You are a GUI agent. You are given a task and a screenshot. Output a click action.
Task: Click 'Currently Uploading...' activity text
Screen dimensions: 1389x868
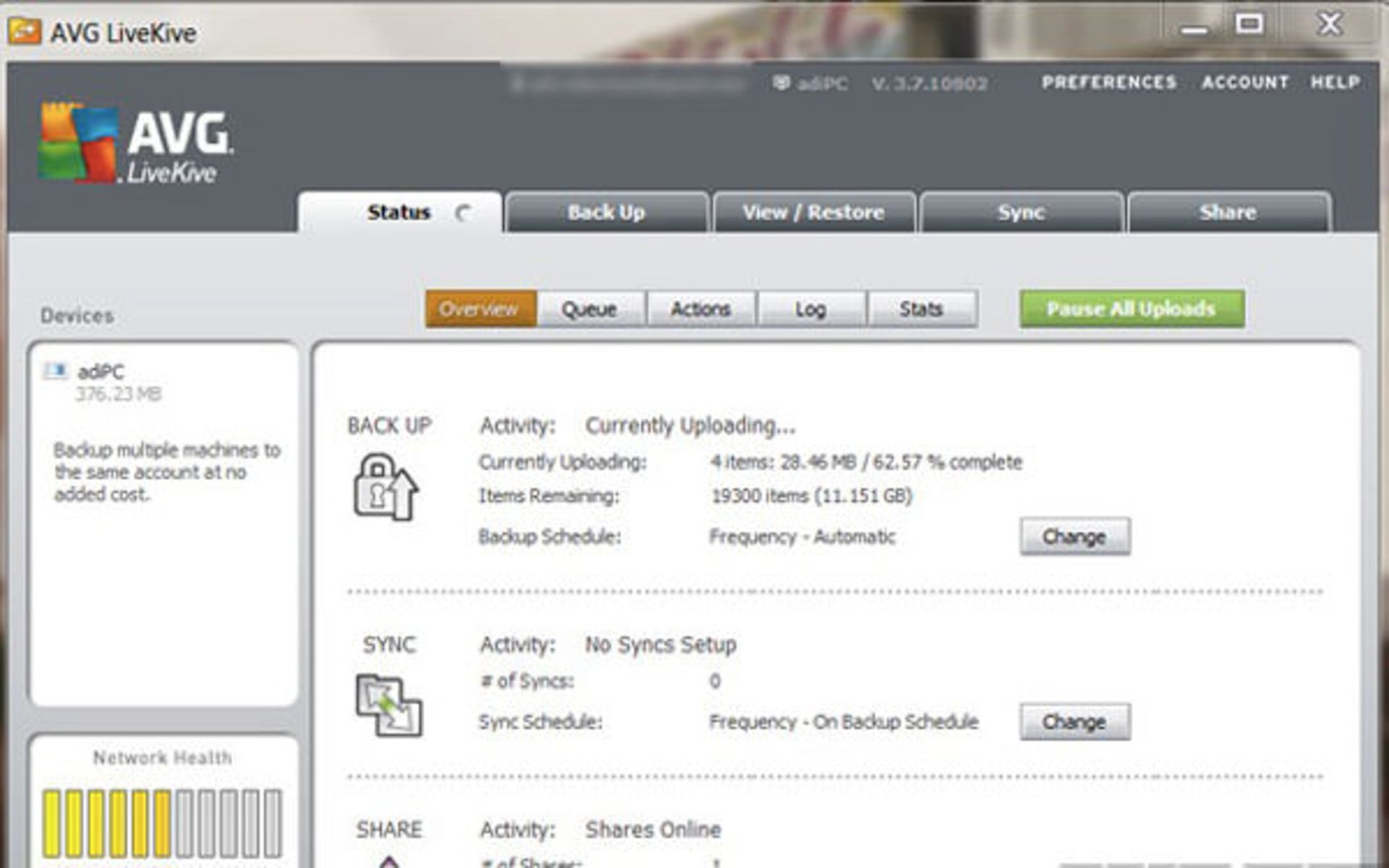[690, 425]
